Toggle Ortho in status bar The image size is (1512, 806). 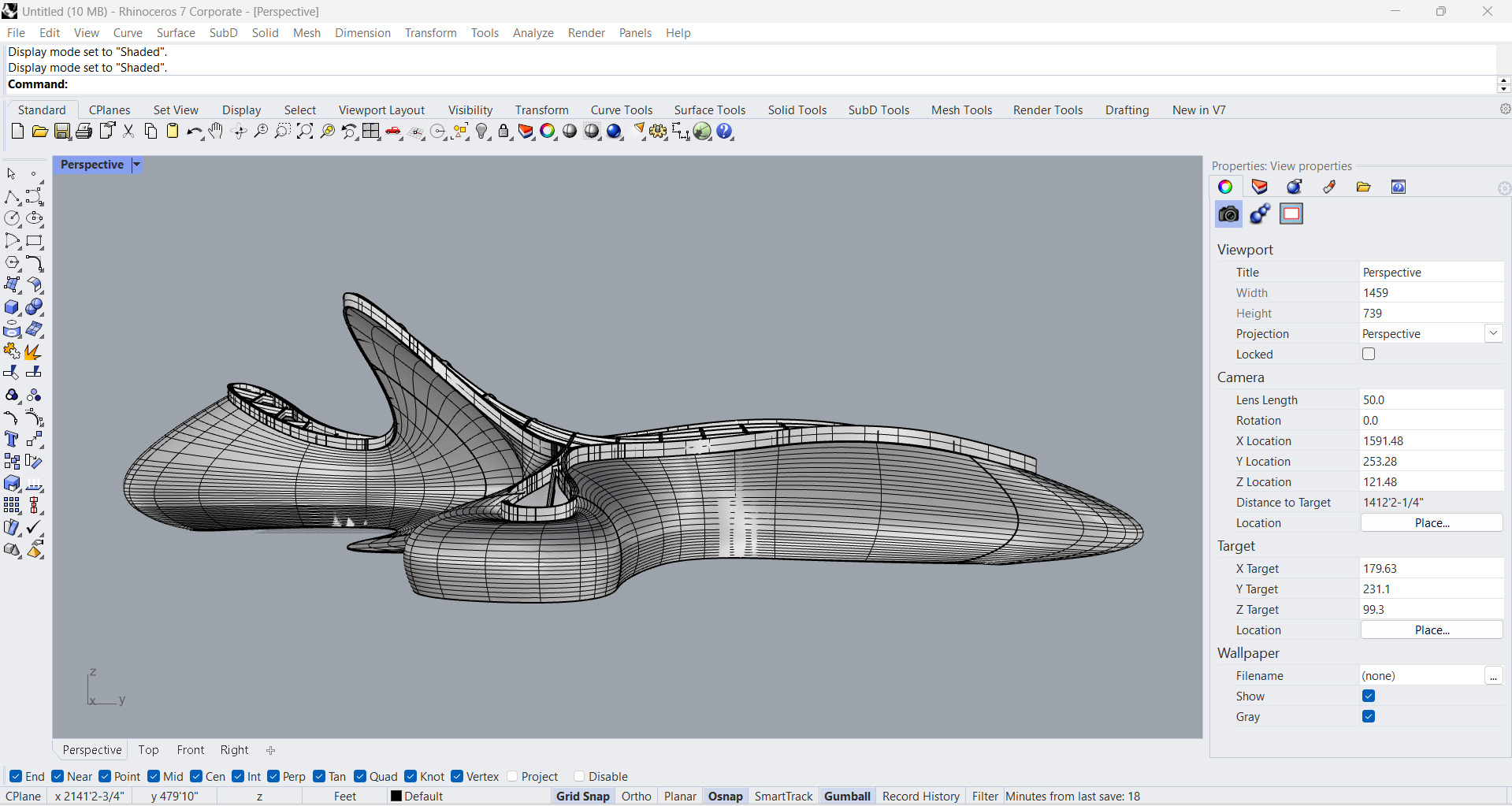tap(637, 796)
